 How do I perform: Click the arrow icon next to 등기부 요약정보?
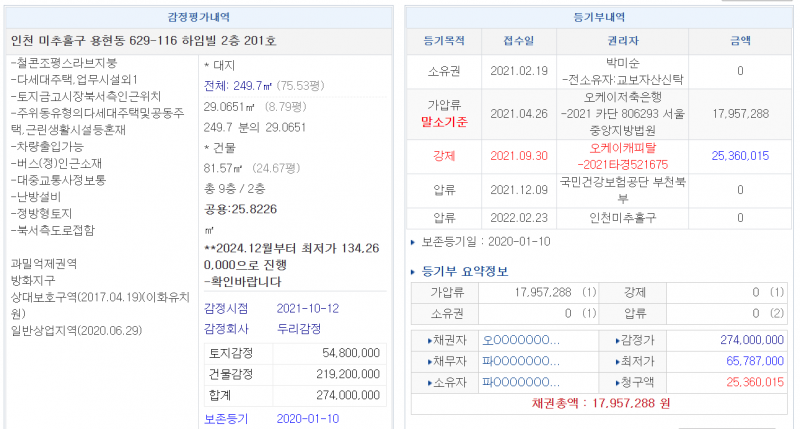(414, 271)
